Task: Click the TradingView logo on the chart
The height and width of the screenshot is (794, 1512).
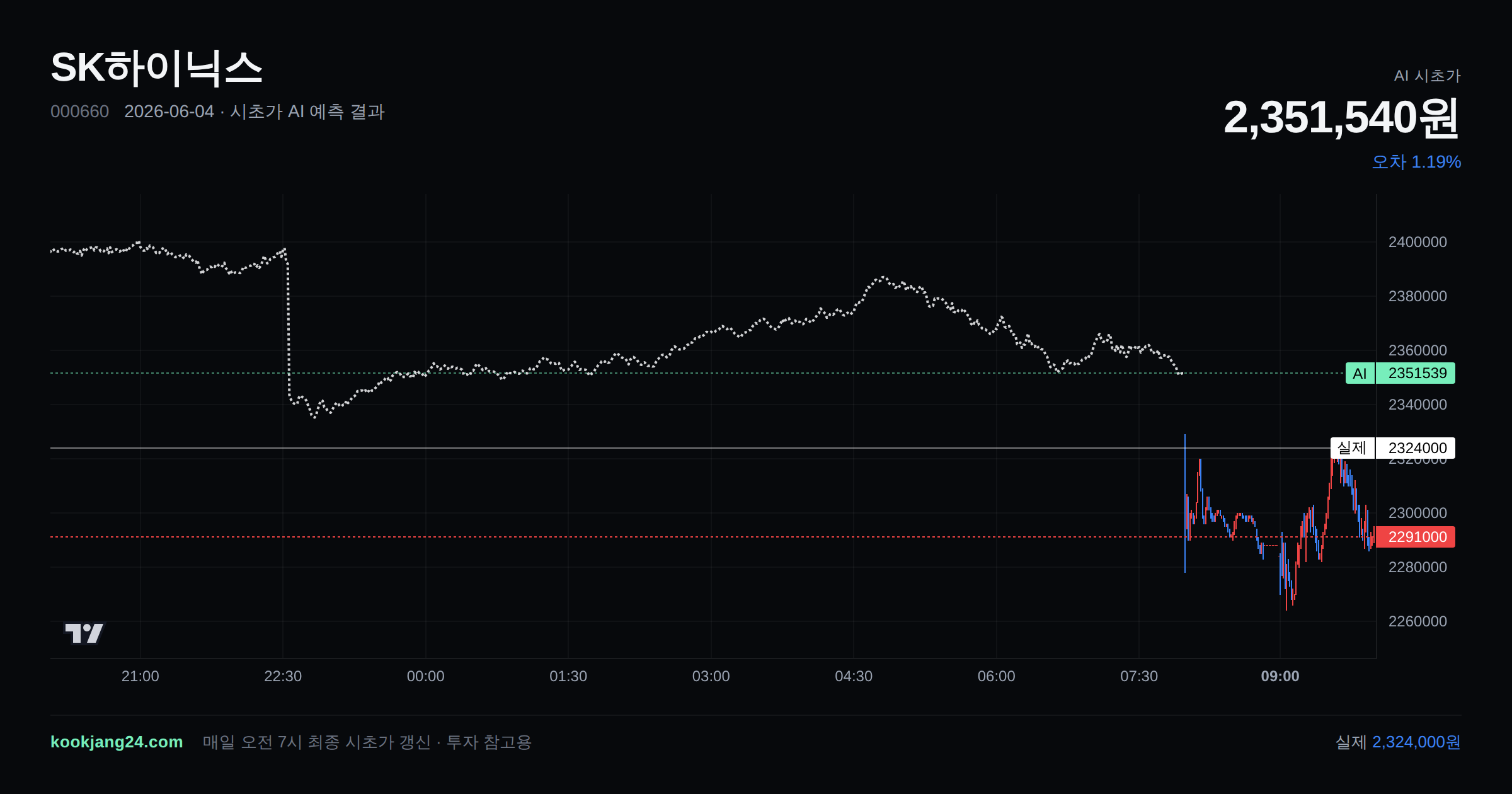Action: pyautogui.click(x=84, y=633)
